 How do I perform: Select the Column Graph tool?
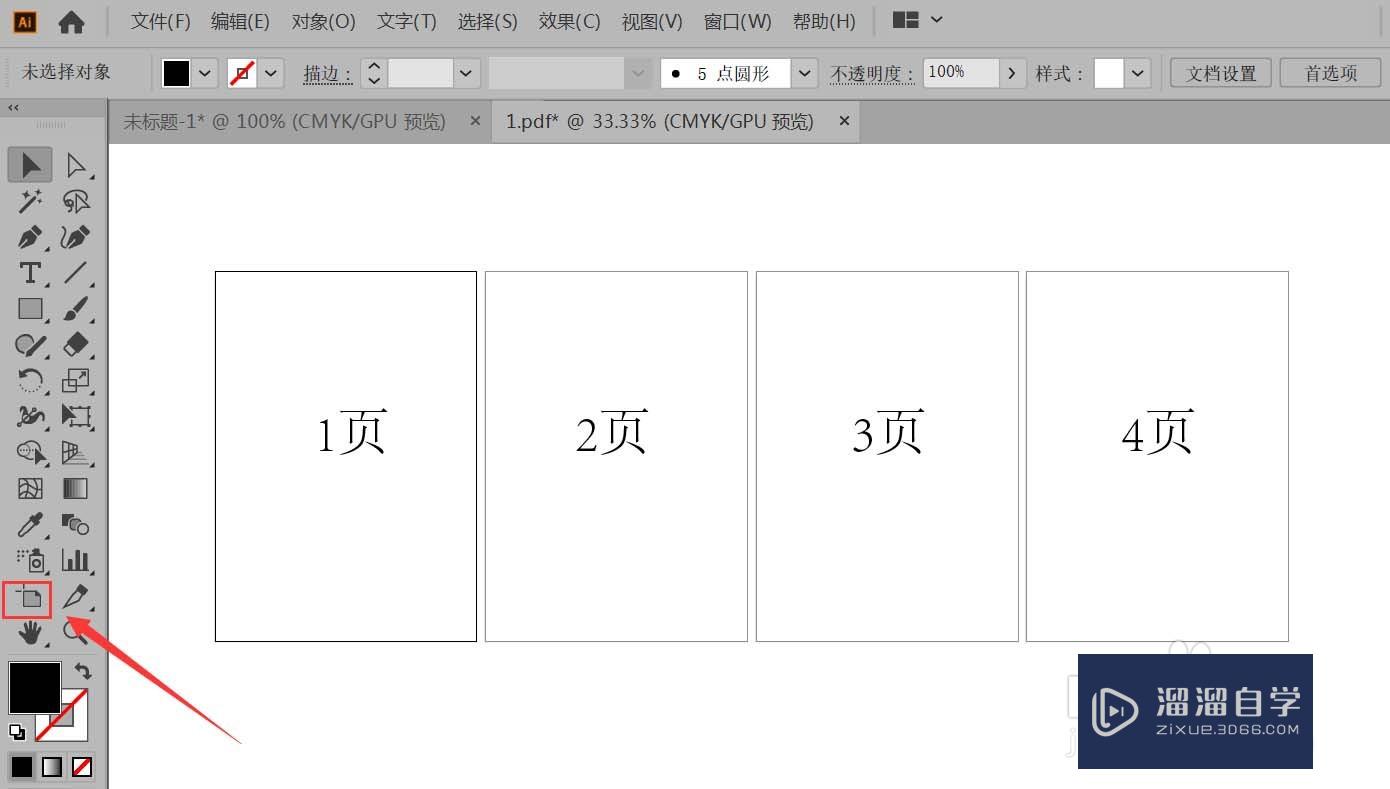76,560
